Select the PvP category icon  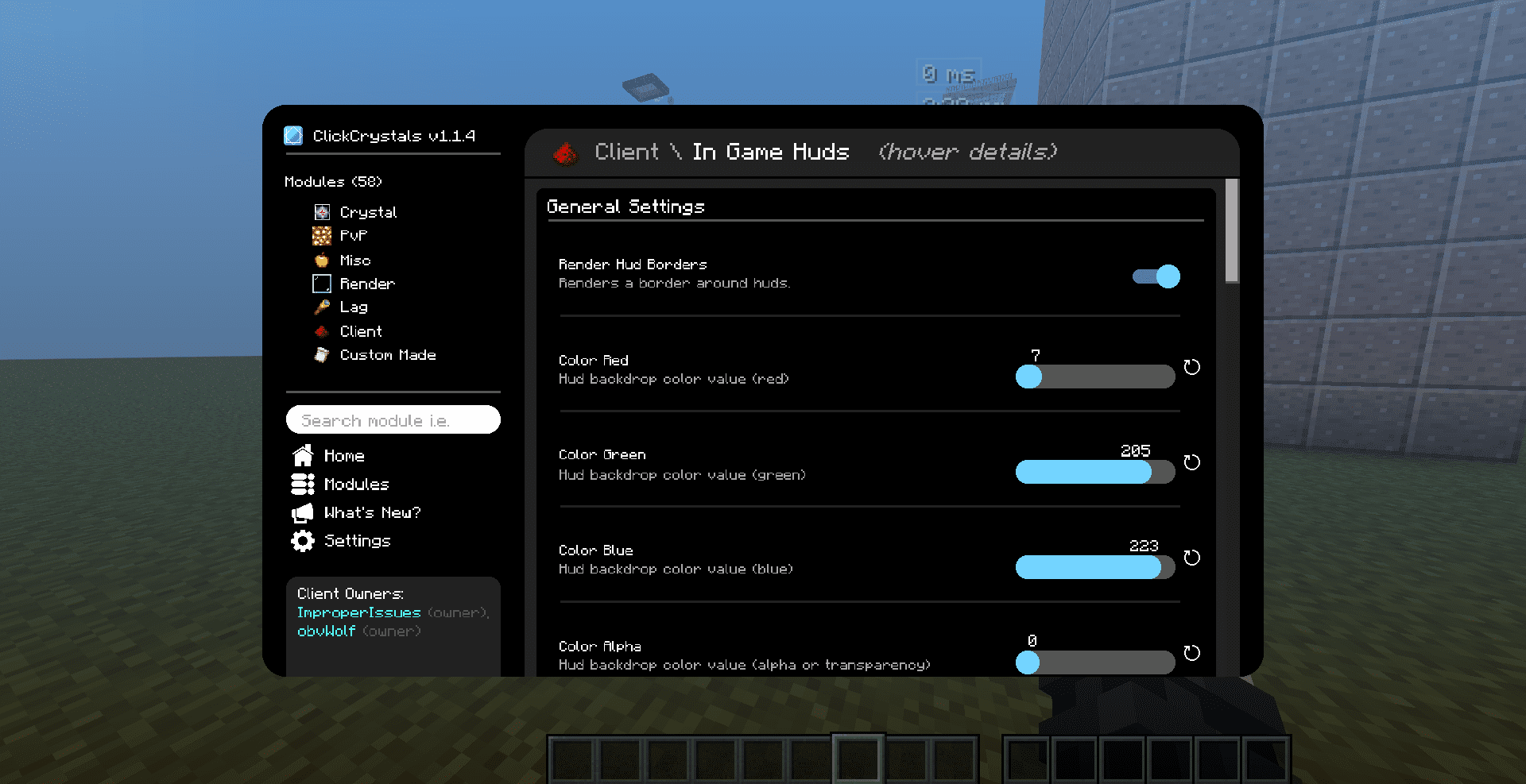(x=322, y=236)
